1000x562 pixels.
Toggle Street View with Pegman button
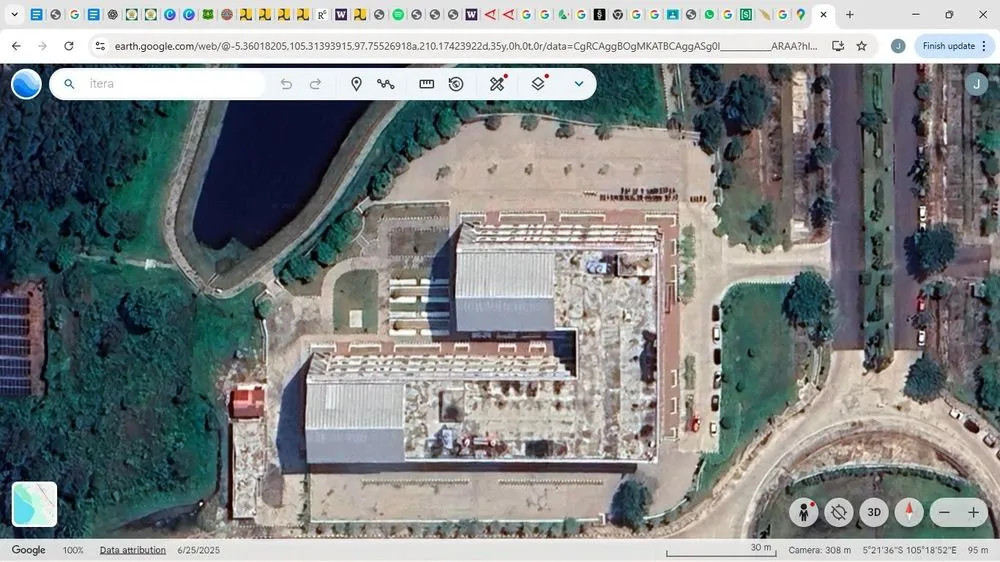(x=803, y=512)
